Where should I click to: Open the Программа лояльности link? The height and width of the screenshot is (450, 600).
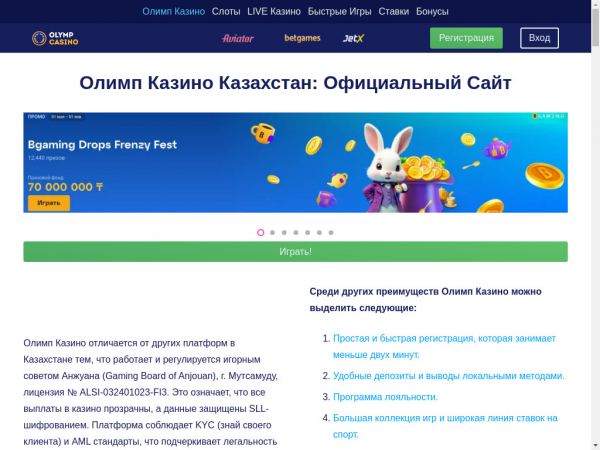click(385, 397)
